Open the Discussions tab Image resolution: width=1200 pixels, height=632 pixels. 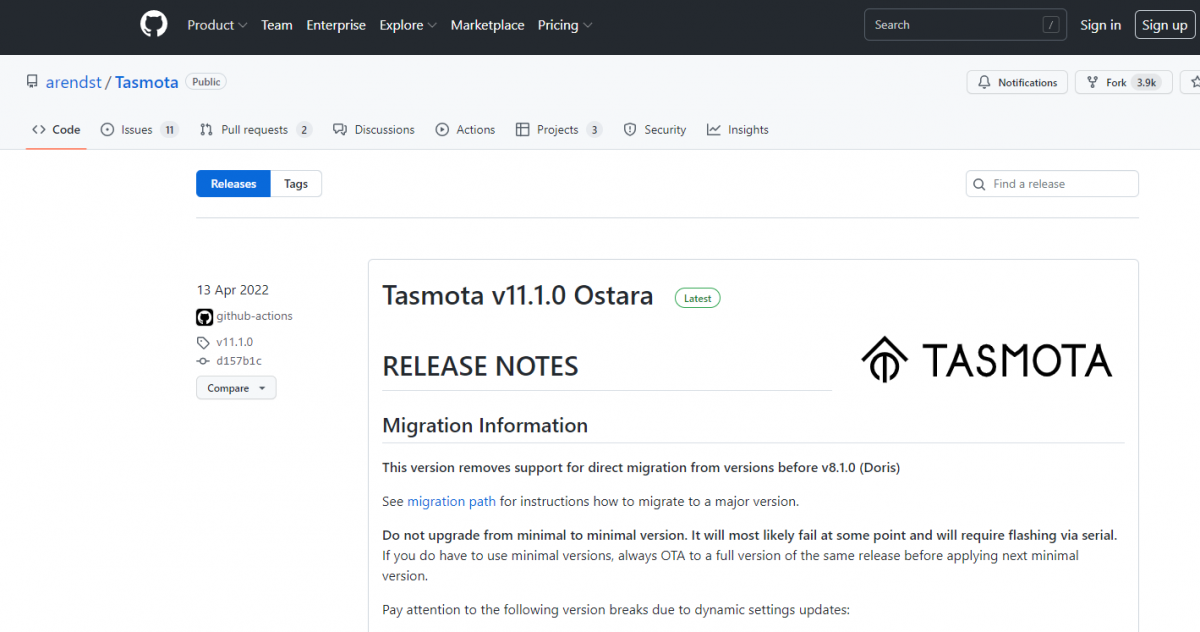coord(374,130)
